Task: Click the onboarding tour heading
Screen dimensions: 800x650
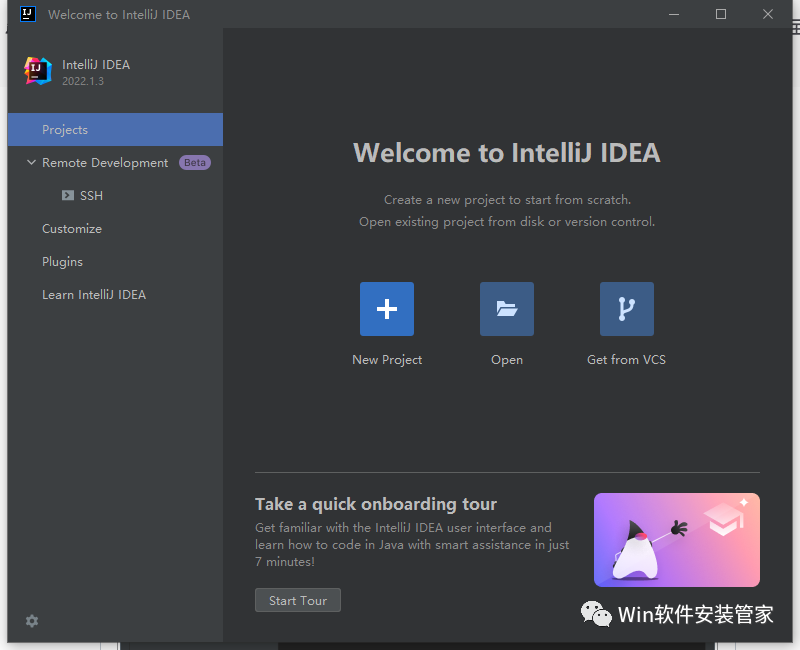Action: click(376, 504)
